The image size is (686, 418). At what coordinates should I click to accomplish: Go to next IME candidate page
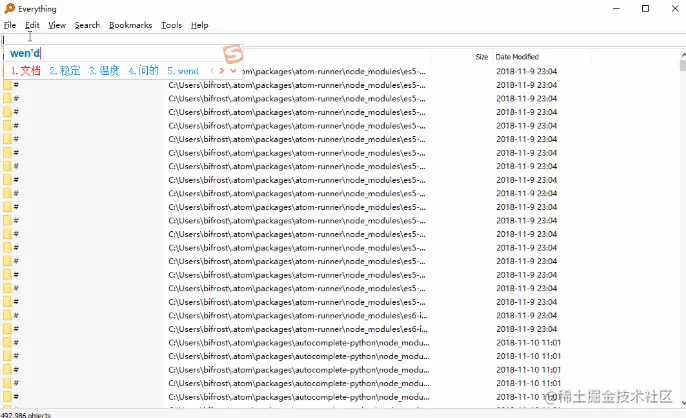[x=222, y=70]
